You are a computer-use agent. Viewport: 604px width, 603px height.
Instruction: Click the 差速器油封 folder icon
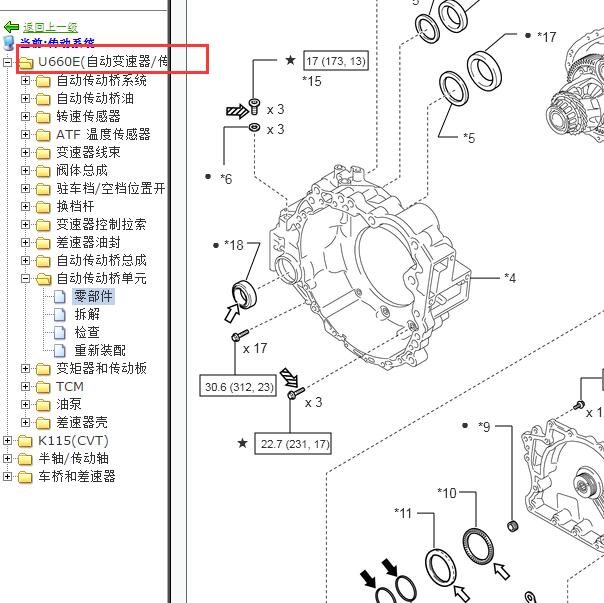43,243
